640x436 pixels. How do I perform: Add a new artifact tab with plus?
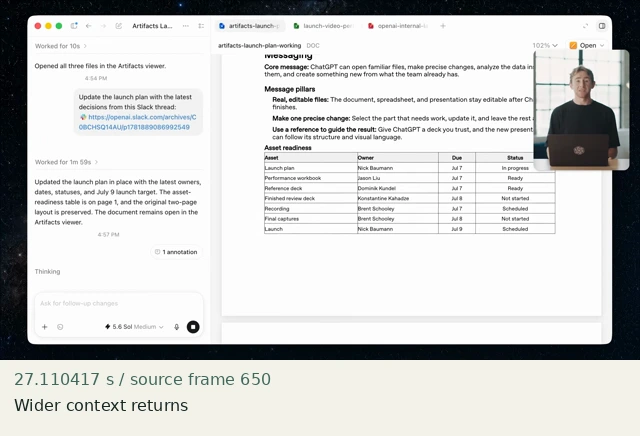click(x=443, y=26)
